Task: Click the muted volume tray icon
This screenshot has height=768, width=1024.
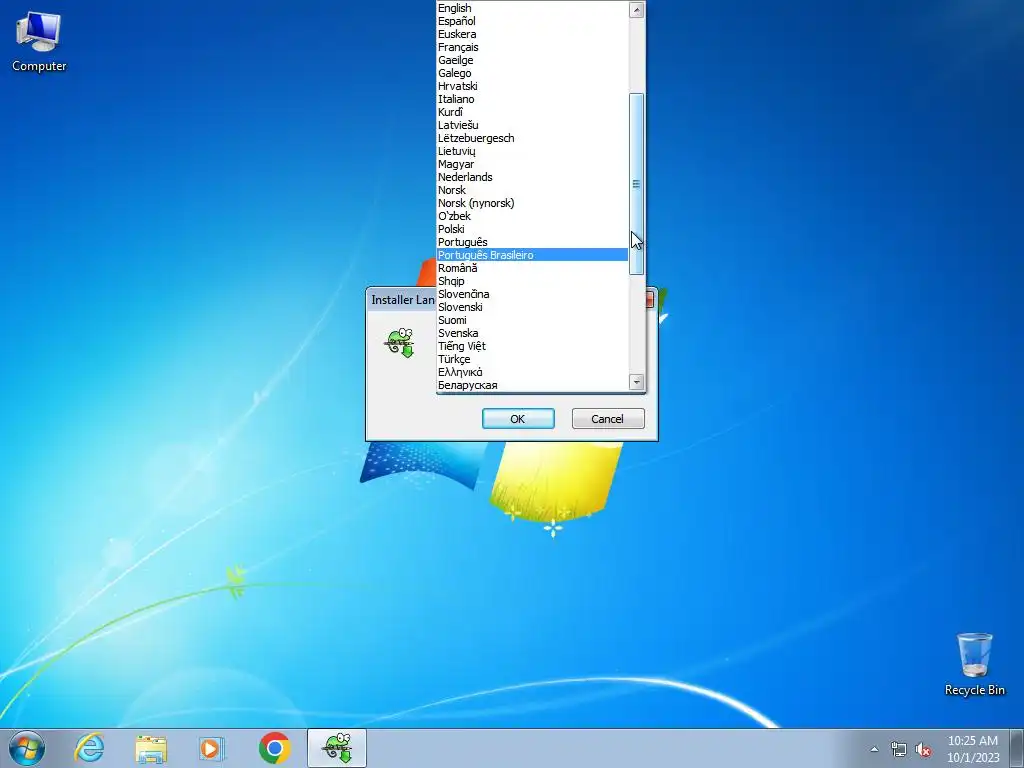Action: pos(923,749)
